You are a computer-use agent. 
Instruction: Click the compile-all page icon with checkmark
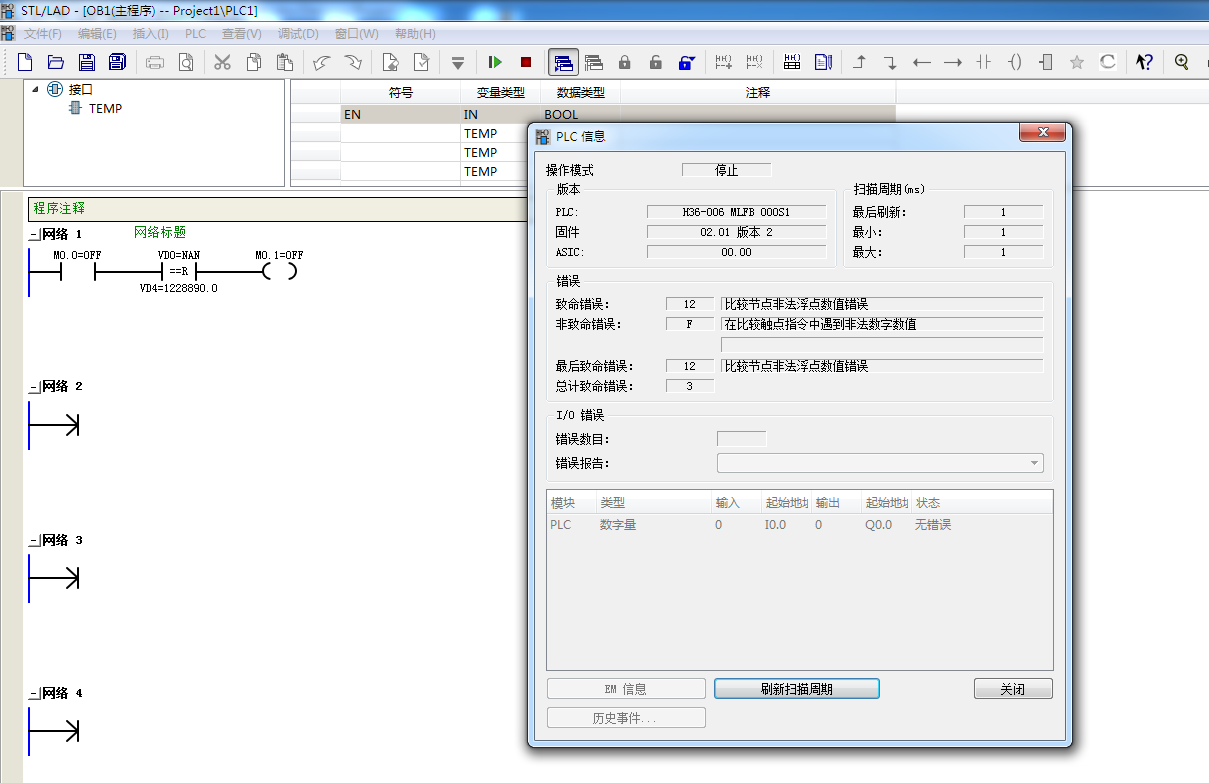tap(421, 62)
